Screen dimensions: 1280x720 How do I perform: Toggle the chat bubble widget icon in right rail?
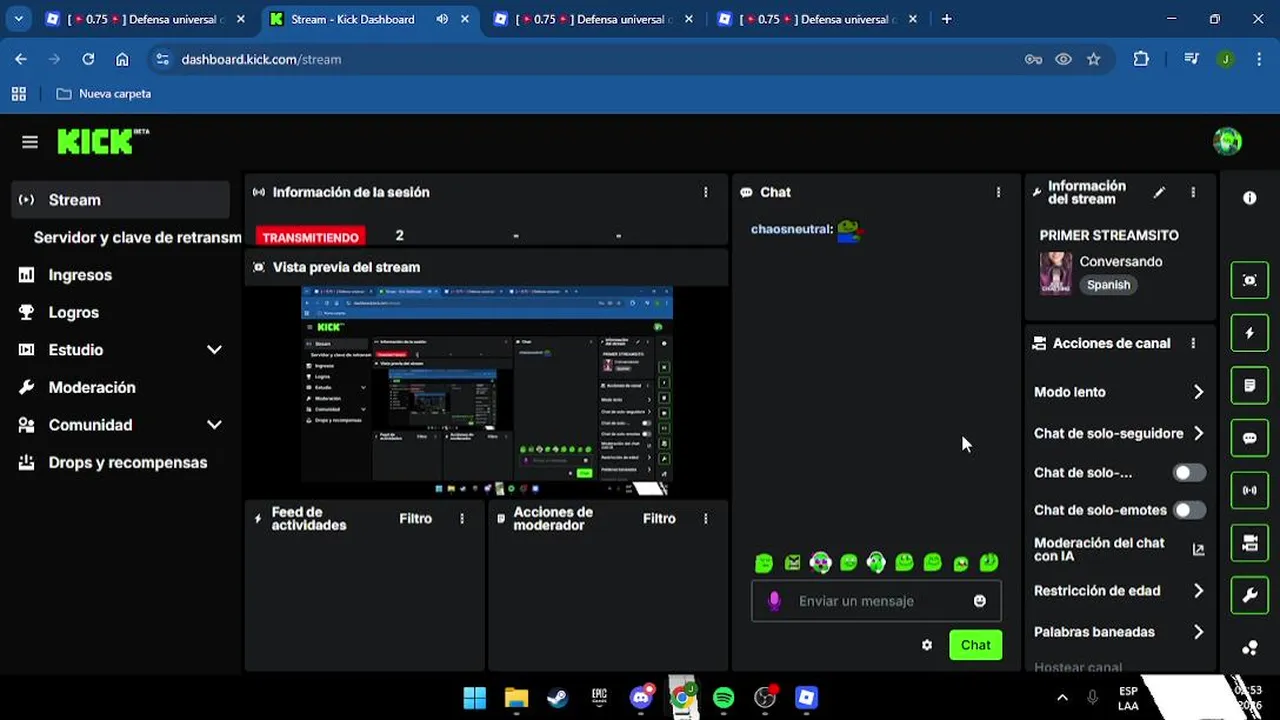[x=1249, y=438]
